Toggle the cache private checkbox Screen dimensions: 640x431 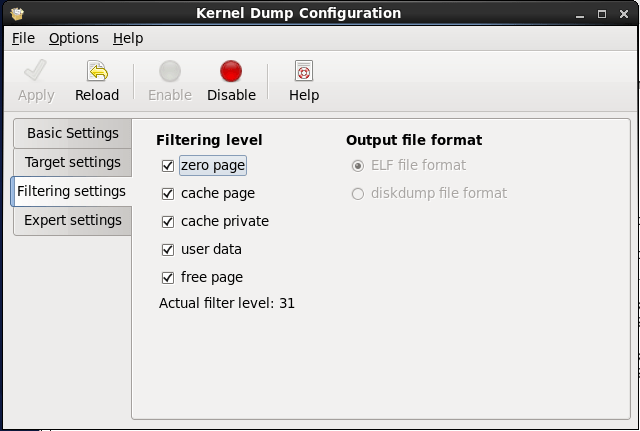click(x=168, y=222)
